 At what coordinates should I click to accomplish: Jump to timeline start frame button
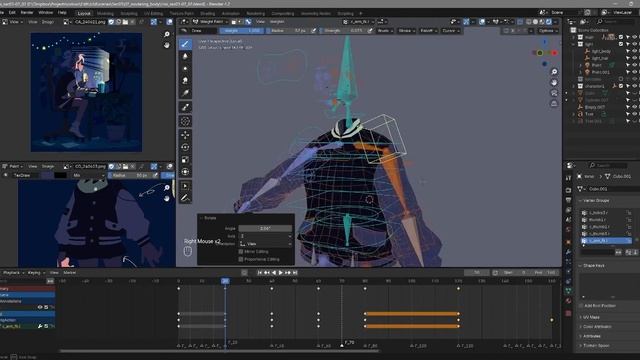[259, 273]
